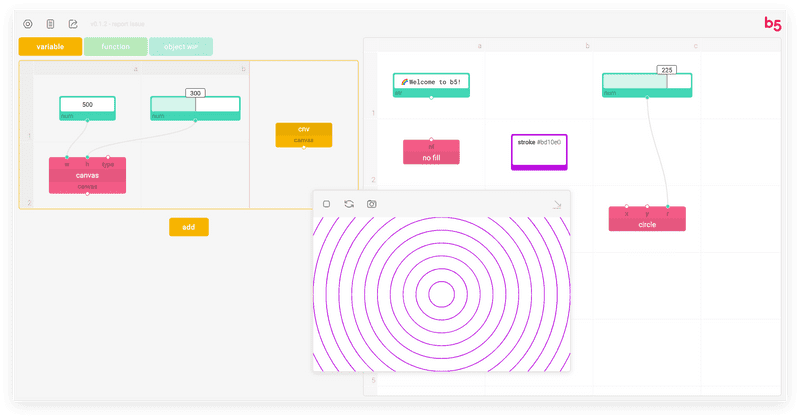This screenshot has width=800, height=418.
Task: Adjust the num slider set to 225
Action: [647, 82]
